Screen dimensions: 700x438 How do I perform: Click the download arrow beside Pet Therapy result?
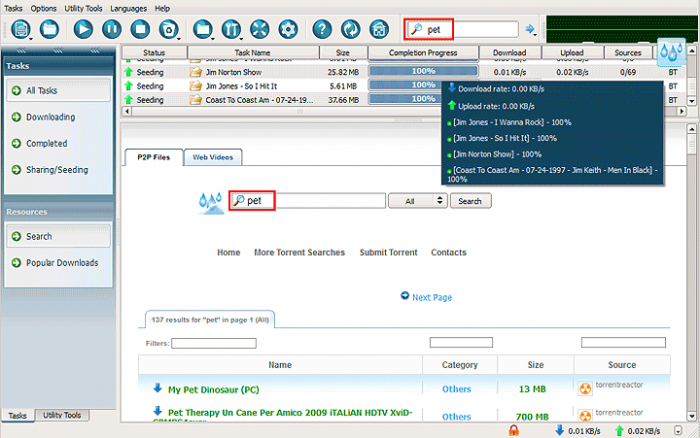(157, 411)
